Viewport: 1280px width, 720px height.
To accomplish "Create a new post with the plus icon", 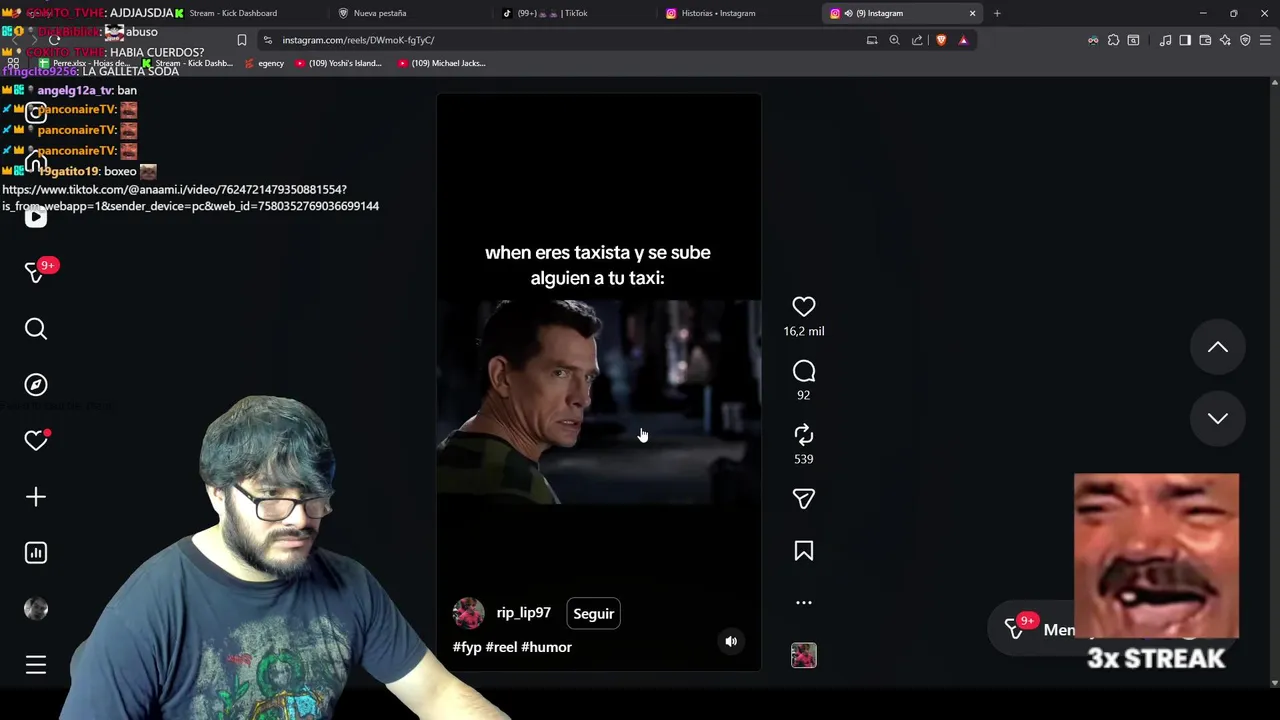I will [36, 497].
